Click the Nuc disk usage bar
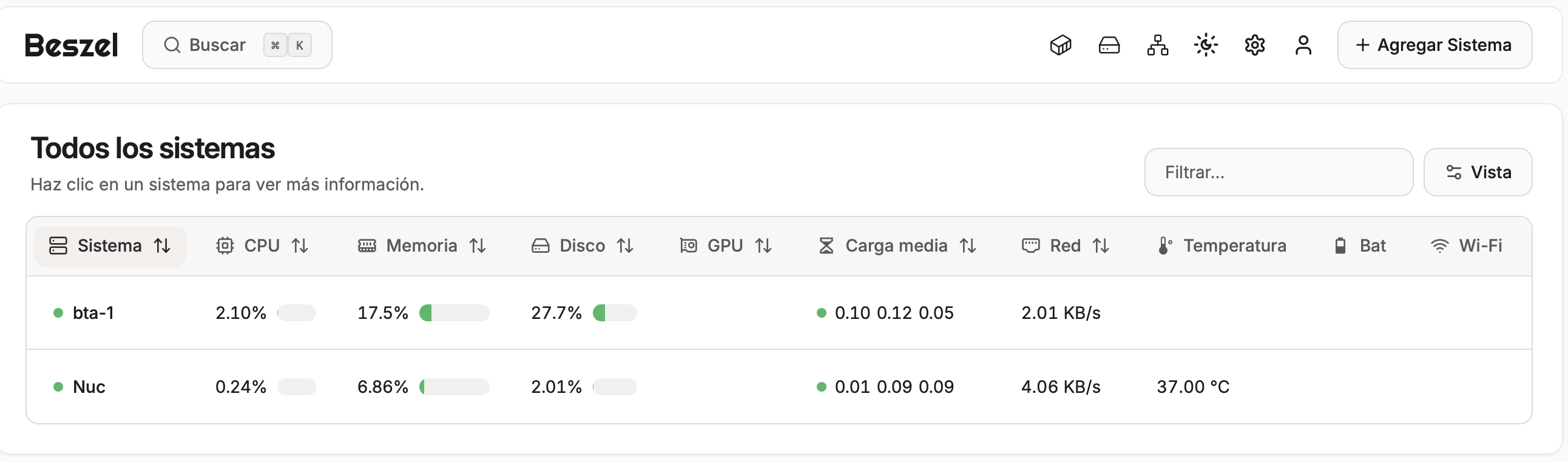Screen dimensions: 1568x462 pyautogui.click(x=615, y=387)
